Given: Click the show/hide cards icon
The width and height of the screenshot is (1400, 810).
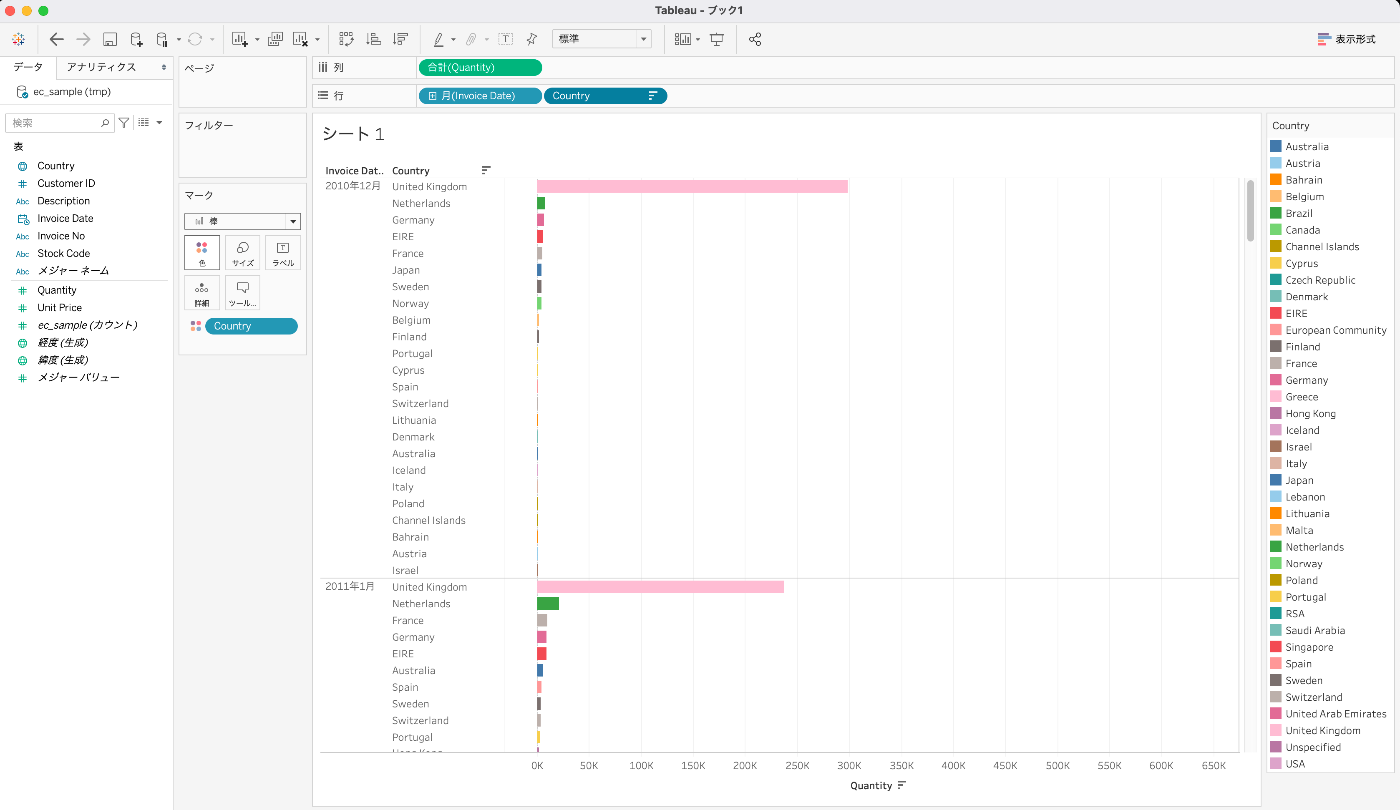Looking at the screenshot, I should (x=683, y=39).
